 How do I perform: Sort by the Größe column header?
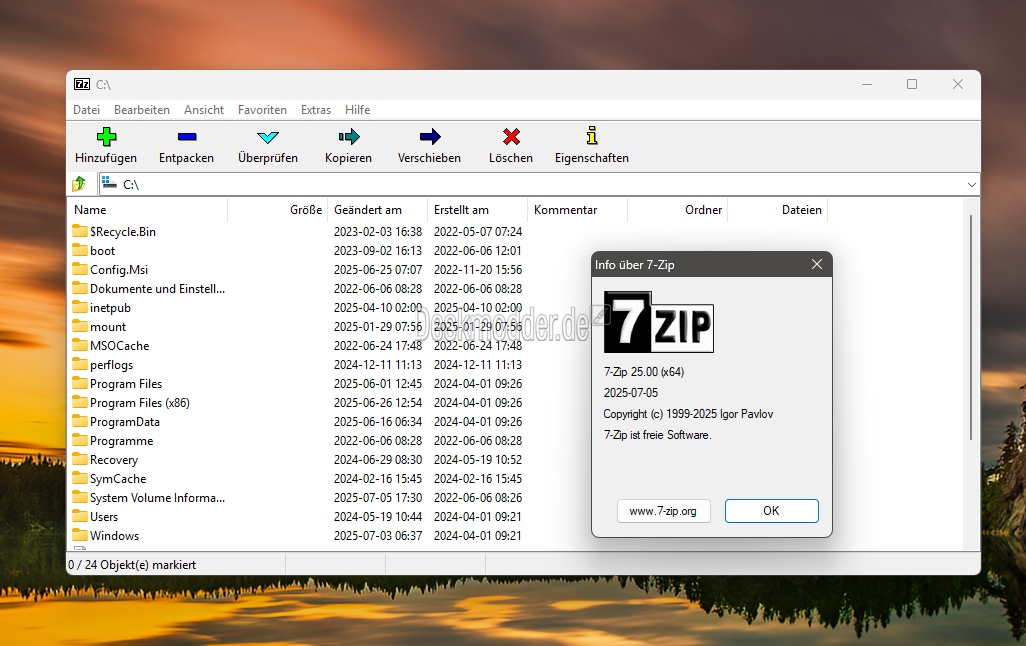pyautogui.click(x=277, y=210)
